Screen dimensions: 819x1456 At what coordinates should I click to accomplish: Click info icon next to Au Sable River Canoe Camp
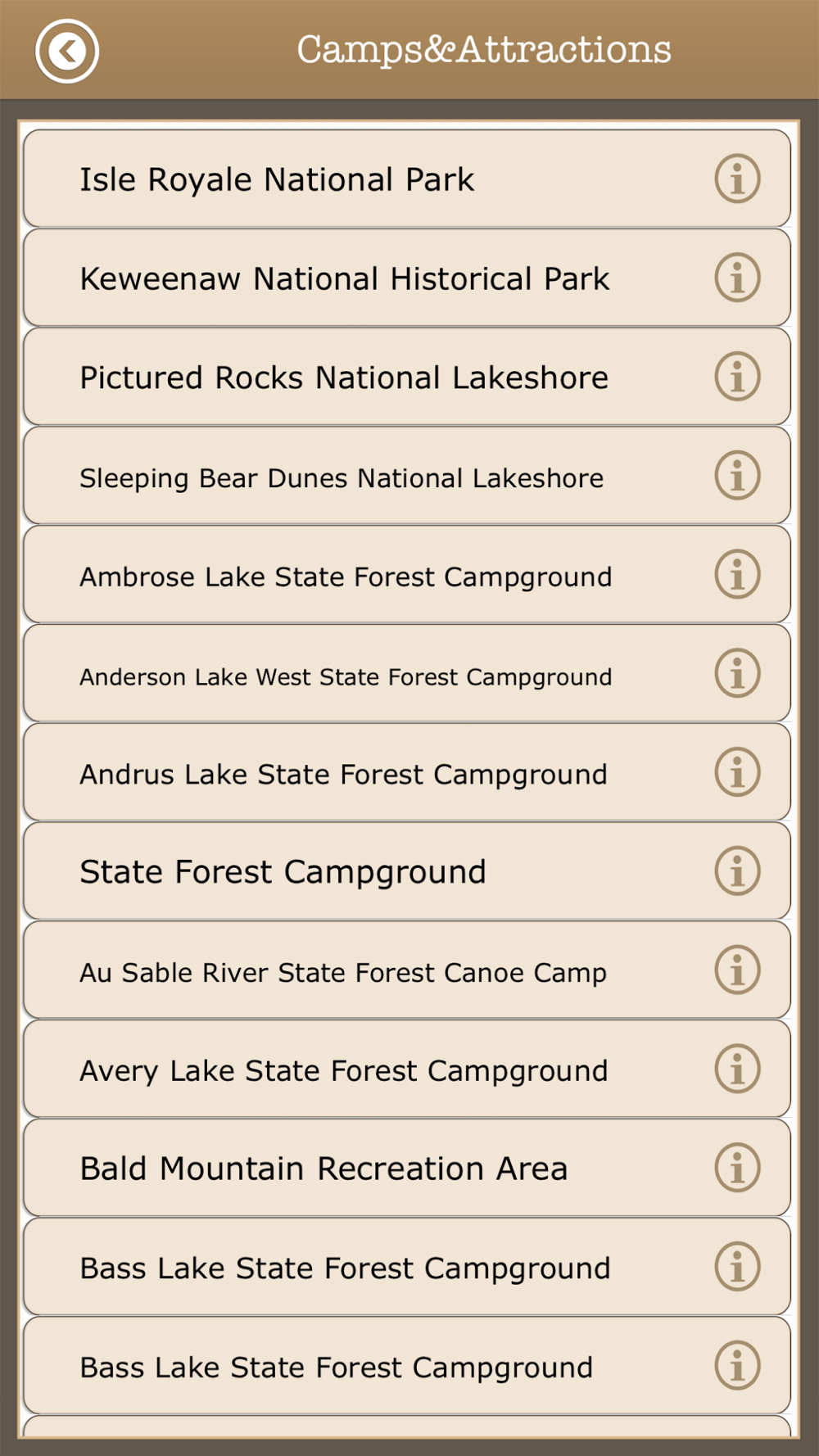pos(737,970)
